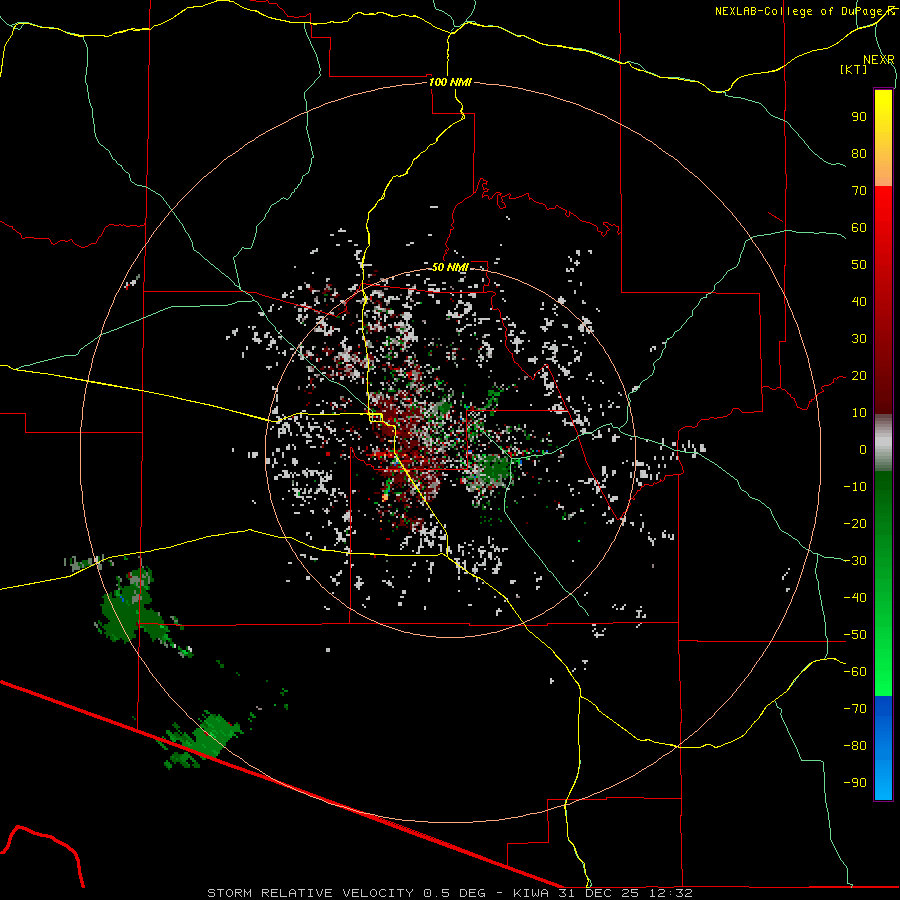Select the 30 value on the velocity scale

tap(859, 339)
